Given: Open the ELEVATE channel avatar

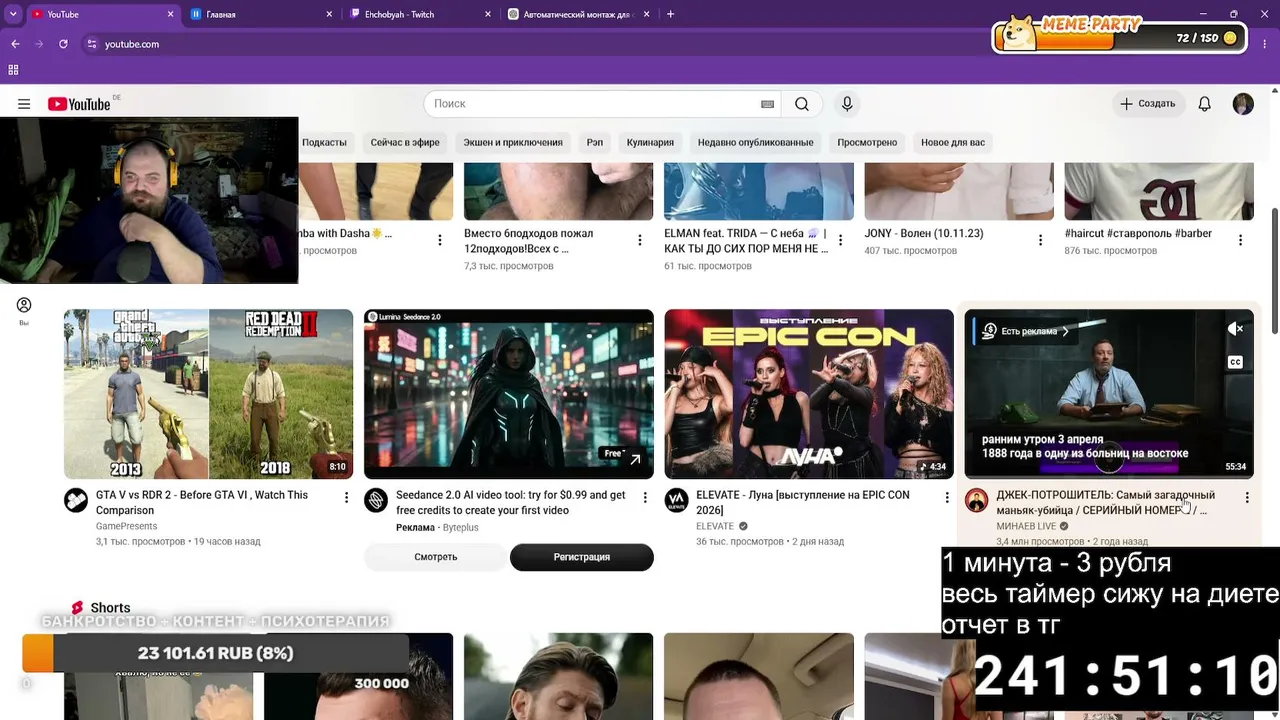Looking at the screenshot, I should [x=676, y=500].
